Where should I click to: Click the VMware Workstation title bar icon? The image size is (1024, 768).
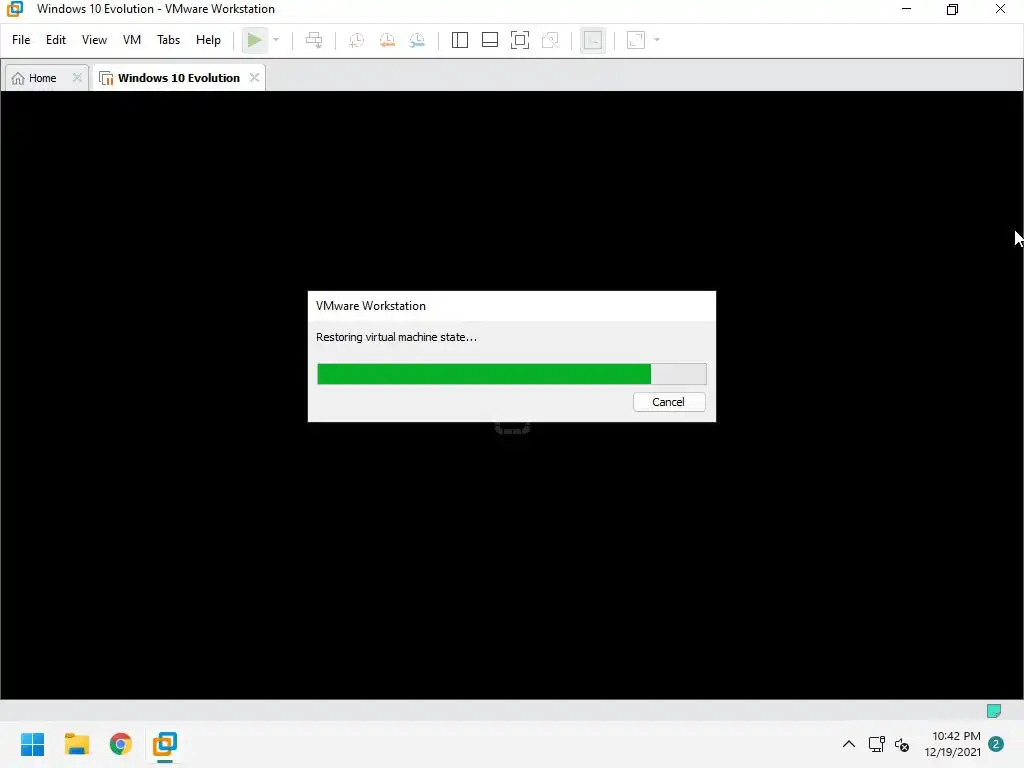pyautogui.click(x=15, y=9)
